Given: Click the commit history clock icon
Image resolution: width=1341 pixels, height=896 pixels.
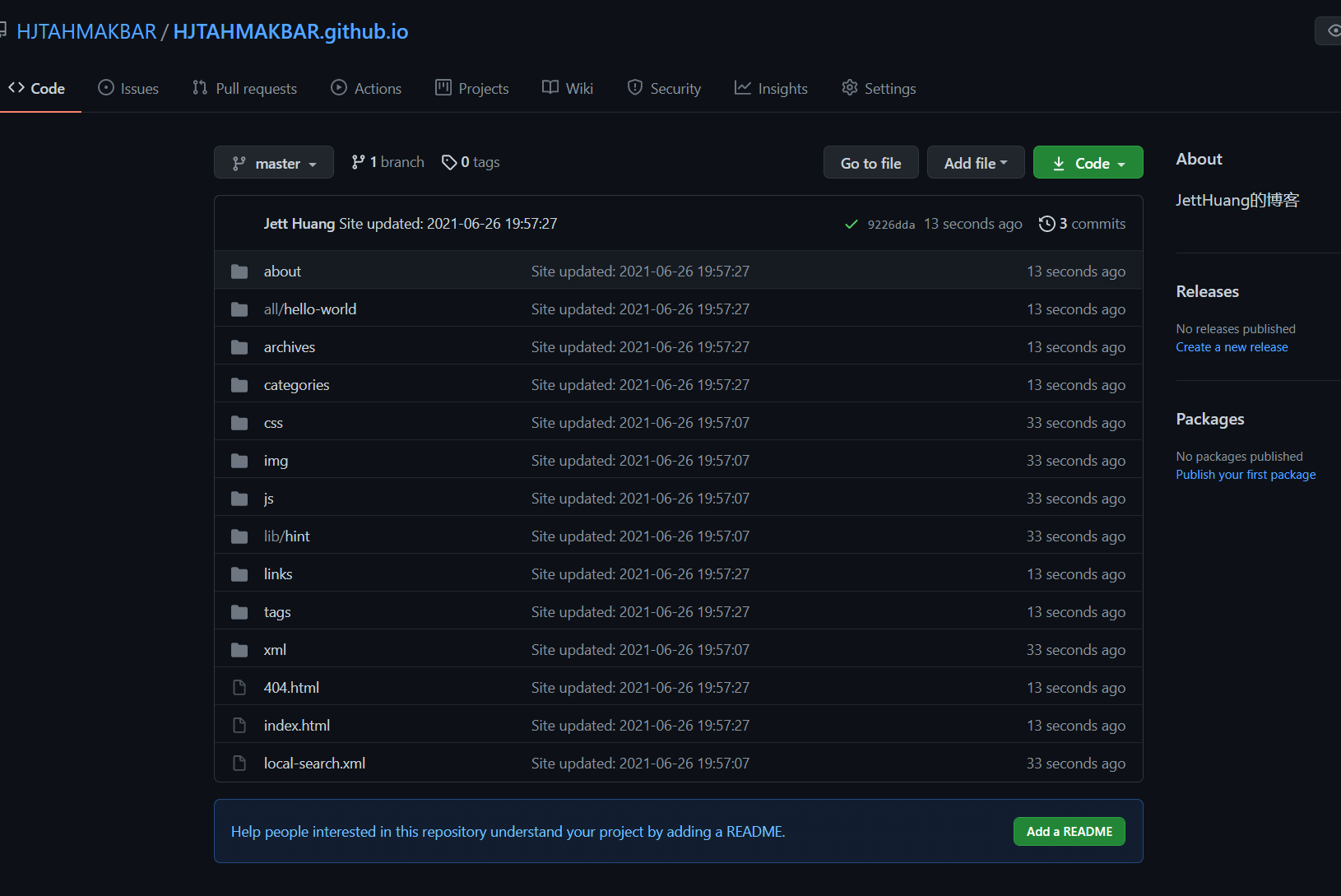Looking at the screenshot, I should (1046, 224).
